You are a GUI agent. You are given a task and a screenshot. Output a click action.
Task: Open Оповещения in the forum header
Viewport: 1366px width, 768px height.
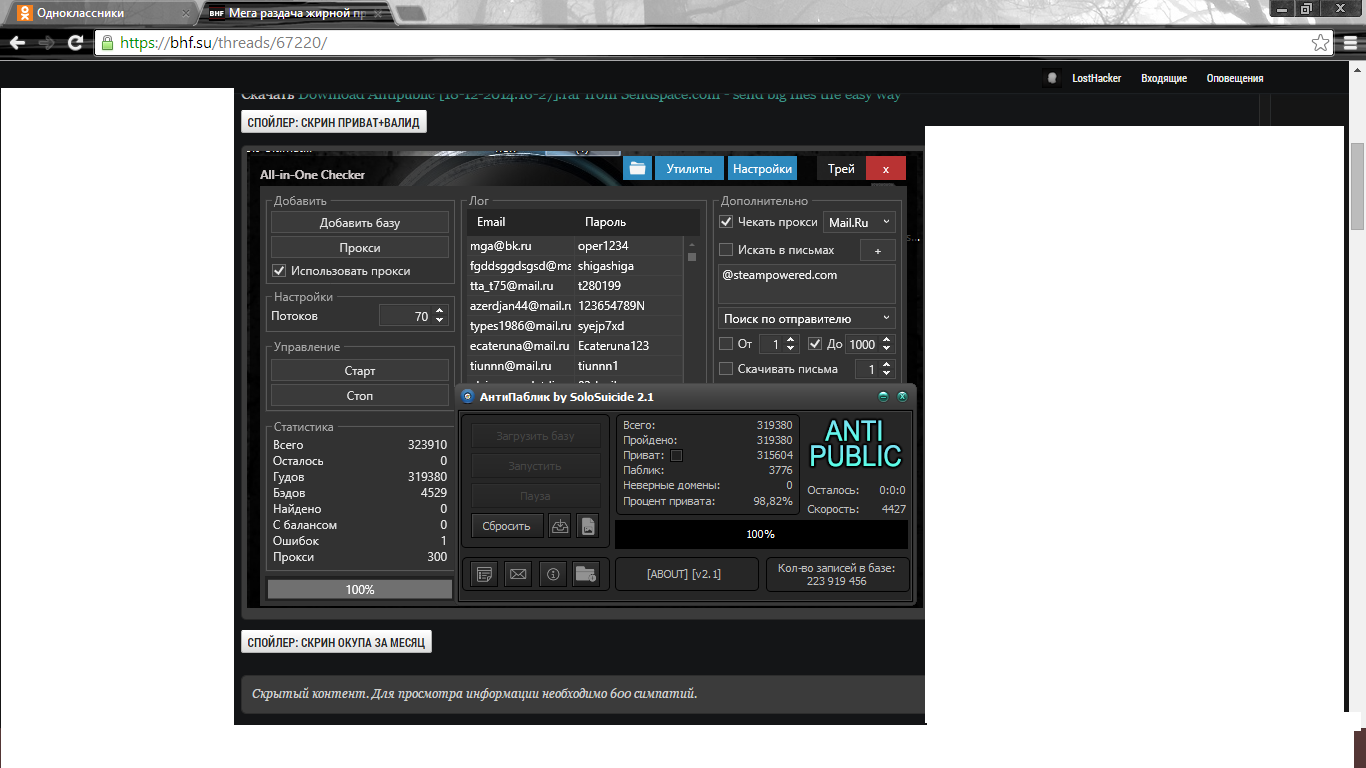click(x=1235, y=78)
